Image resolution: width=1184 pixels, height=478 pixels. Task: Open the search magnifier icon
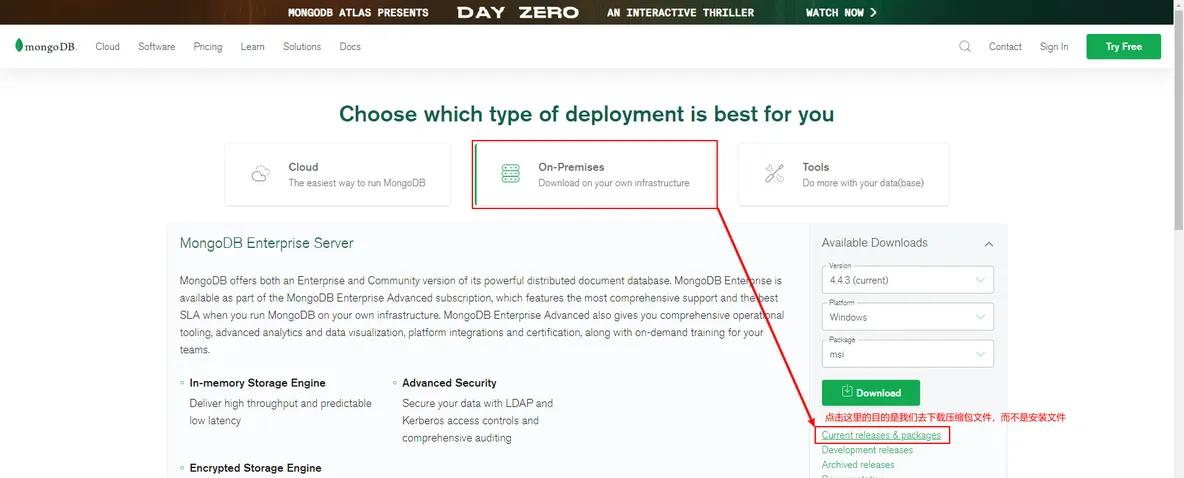[965, 46]
